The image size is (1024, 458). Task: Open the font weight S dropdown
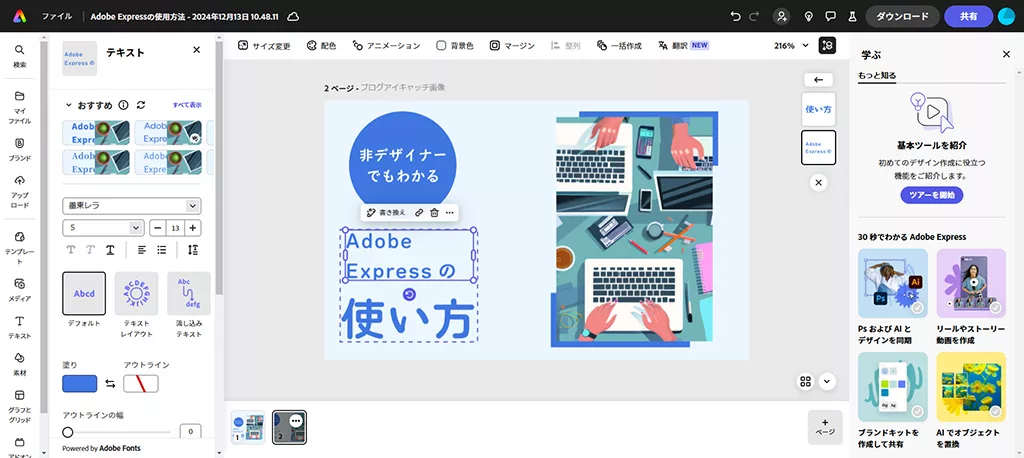coord(103,228)
